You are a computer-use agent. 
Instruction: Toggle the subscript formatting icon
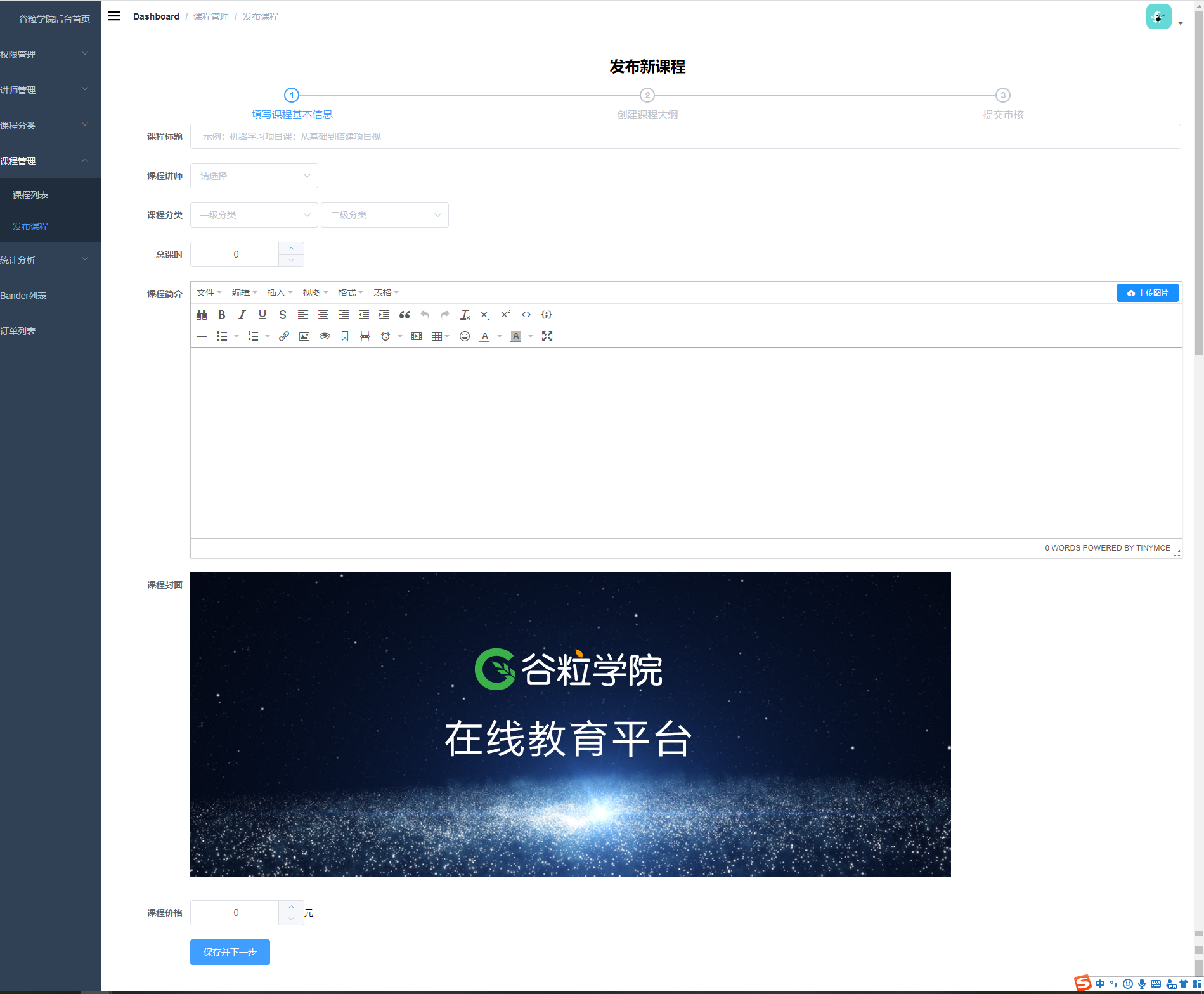click(x=484, y=315)
